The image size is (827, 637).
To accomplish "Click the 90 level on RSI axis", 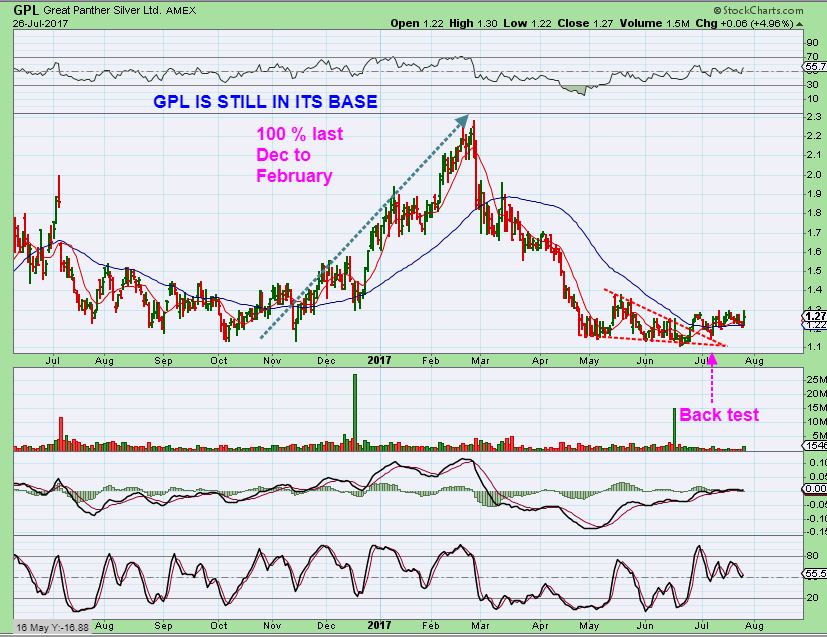I will (812, 43).
